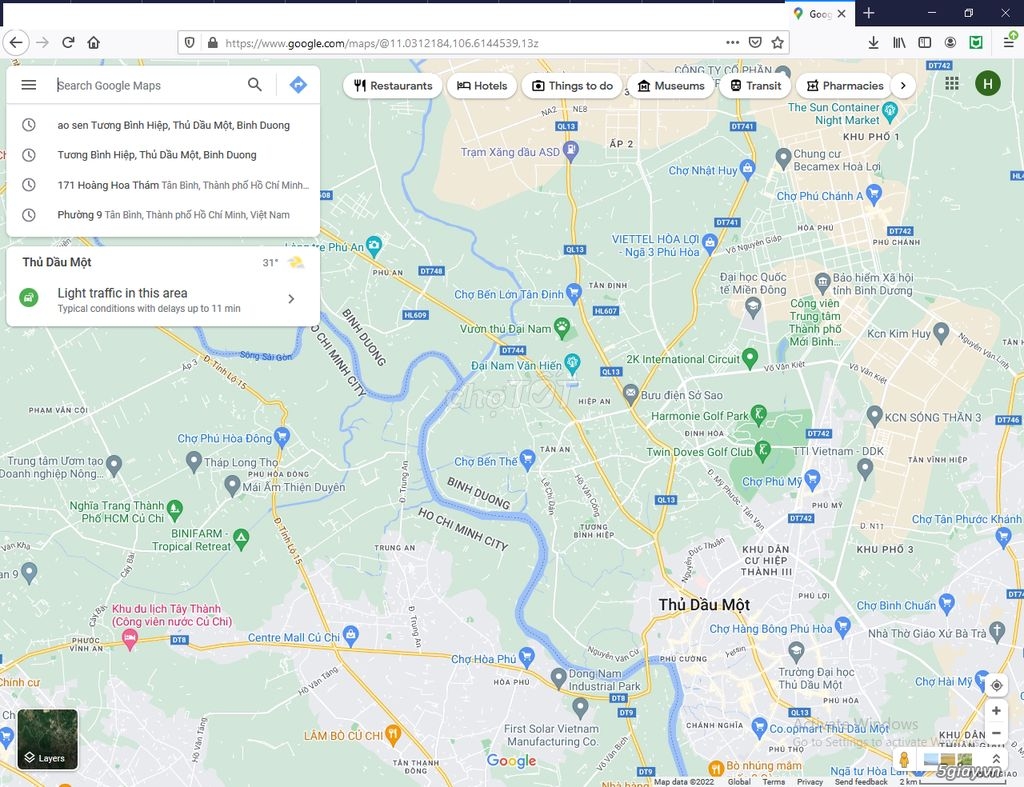Open the Firefox library
The height and width of the screenshot is (787, 1024).
coord(899,42)
